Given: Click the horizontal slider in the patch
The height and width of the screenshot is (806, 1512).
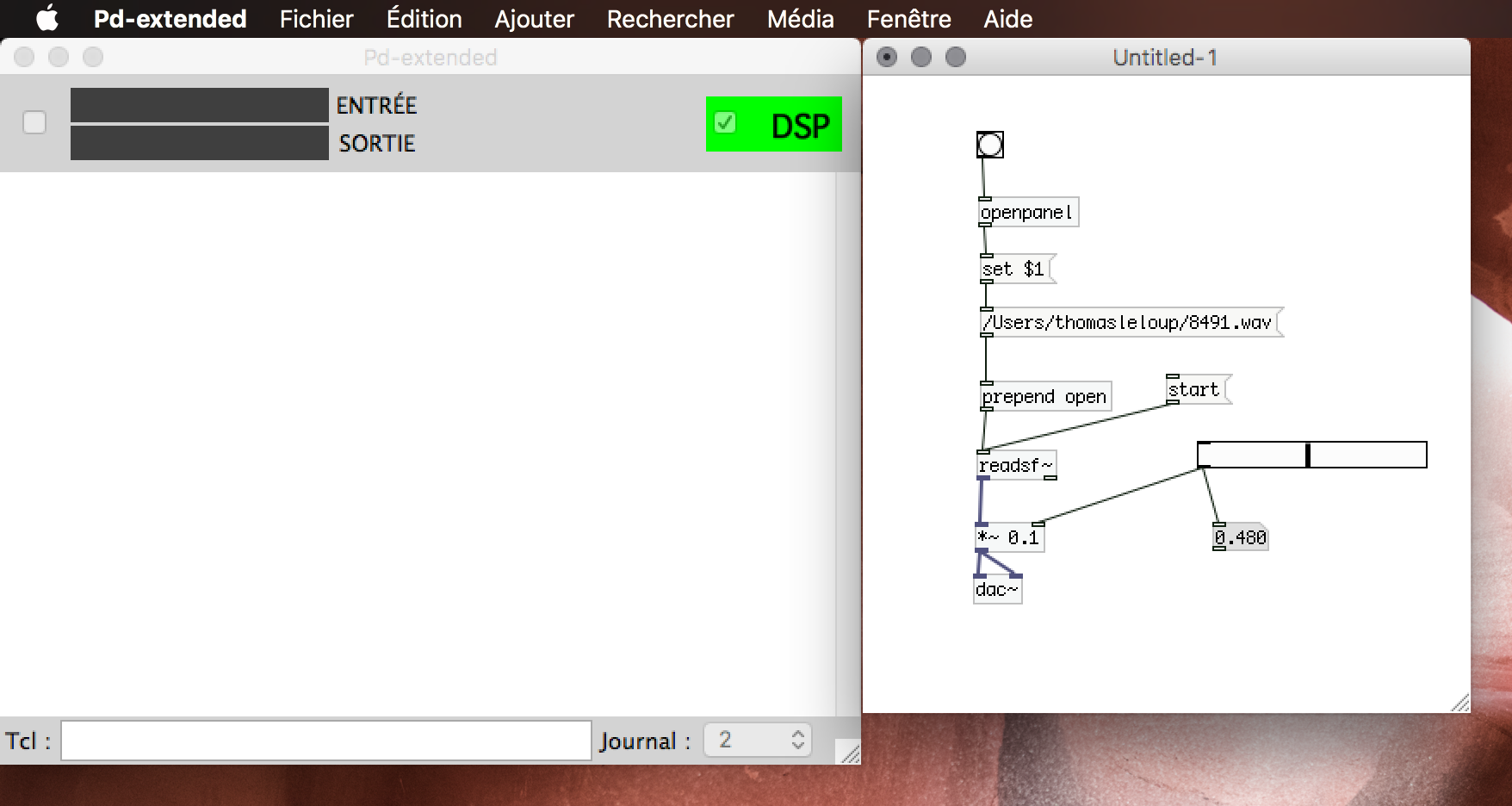Looking at the screenshot, I should click(1311, 455).
